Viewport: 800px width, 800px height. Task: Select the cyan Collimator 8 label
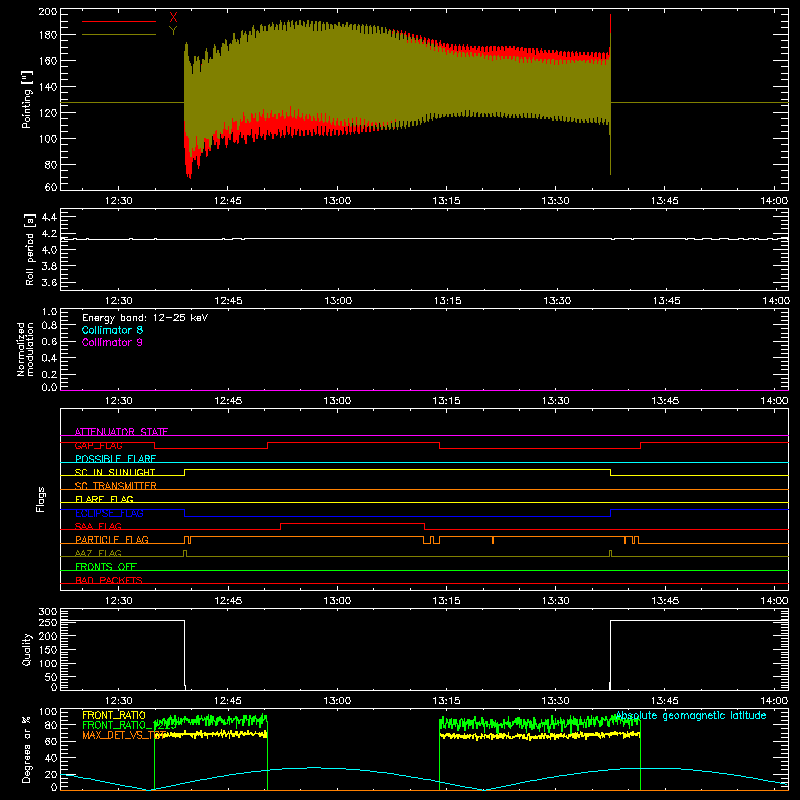pos(112,330)
